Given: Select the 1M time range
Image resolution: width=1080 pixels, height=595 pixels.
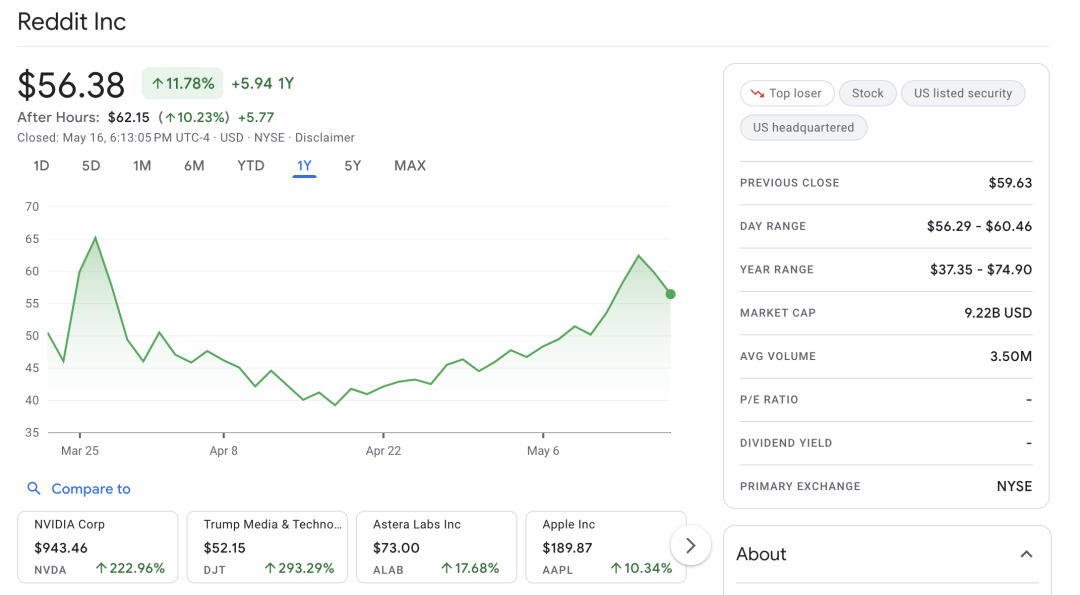Looking at the screenshot, I should point(142,166).
